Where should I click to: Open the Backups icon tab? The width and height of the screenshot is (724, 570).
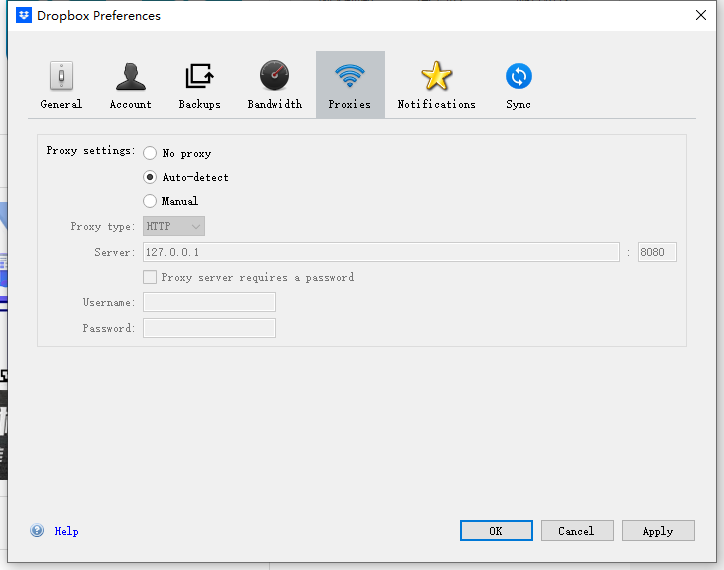point(199,76)
